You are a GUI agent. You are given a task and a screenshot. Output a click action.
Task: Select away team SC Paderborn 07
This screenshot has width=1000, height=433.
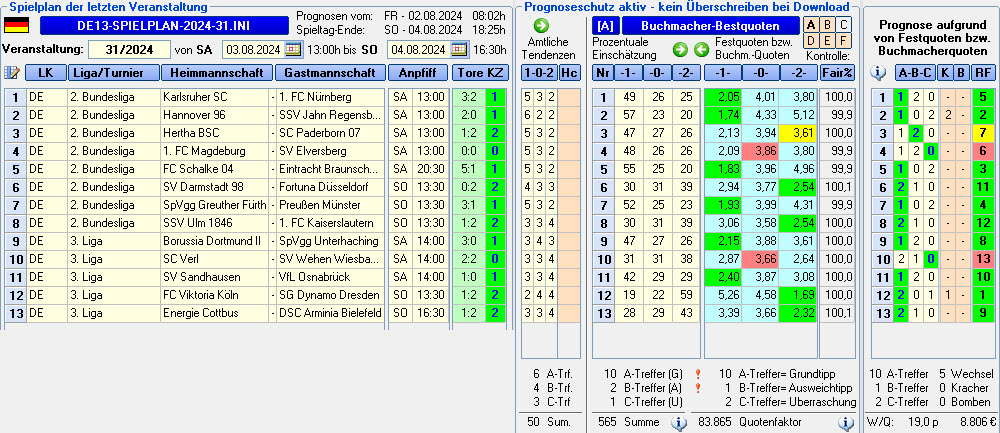[x=330, y=133]
